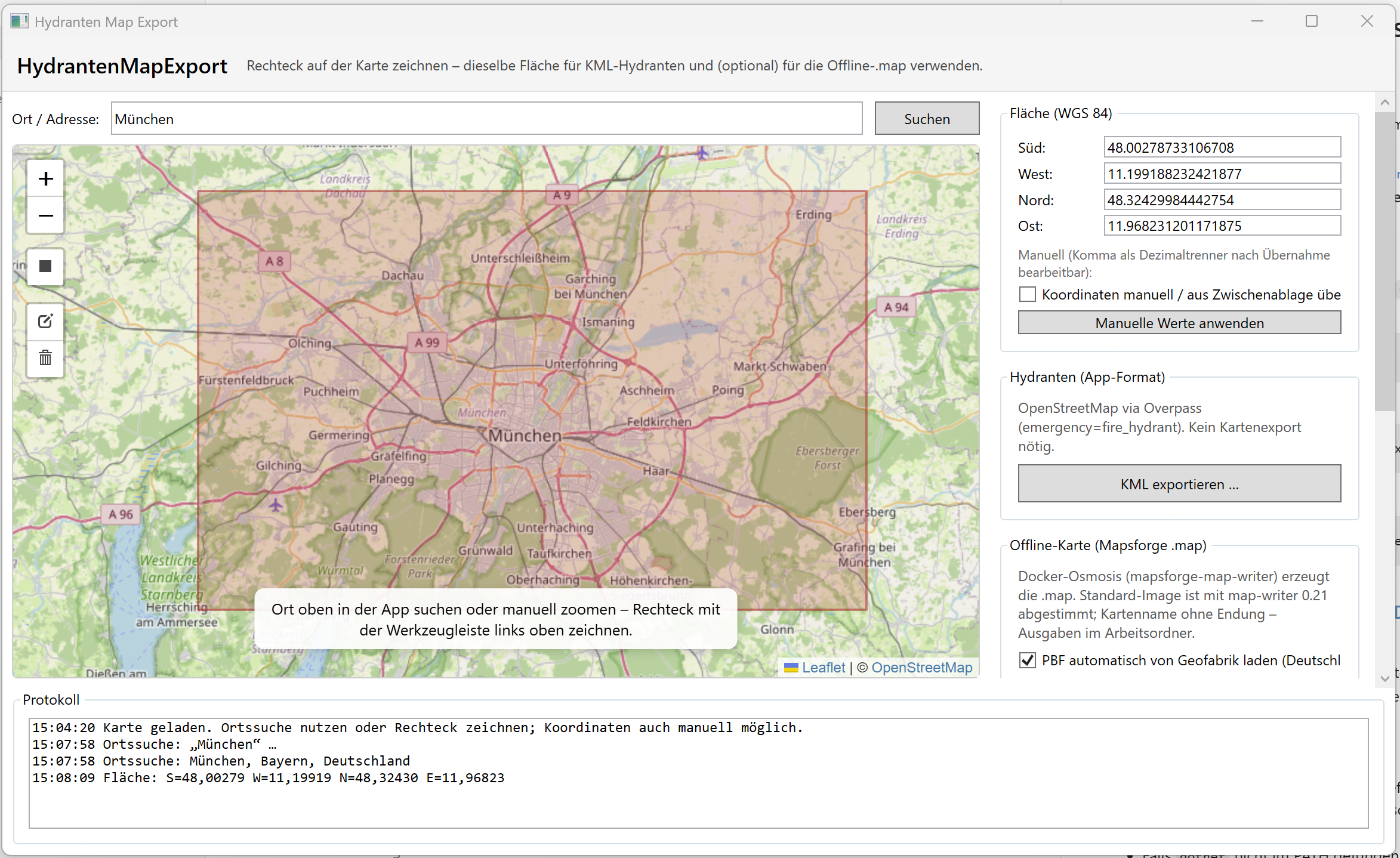This screenshot has width=1400, height=858.
Task: Click the A 9 highway shield
Action: tap(562, 195)
